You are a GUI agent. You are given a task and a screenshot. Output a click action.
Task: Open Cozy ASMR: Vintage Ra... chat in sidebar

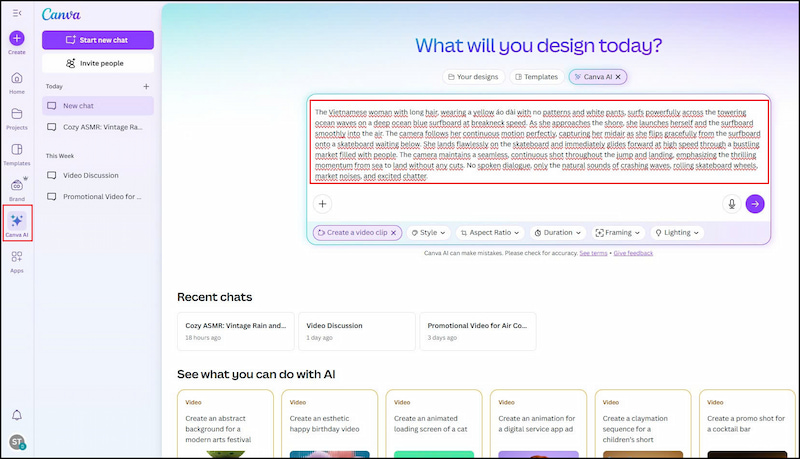click(x=98, y=127)
